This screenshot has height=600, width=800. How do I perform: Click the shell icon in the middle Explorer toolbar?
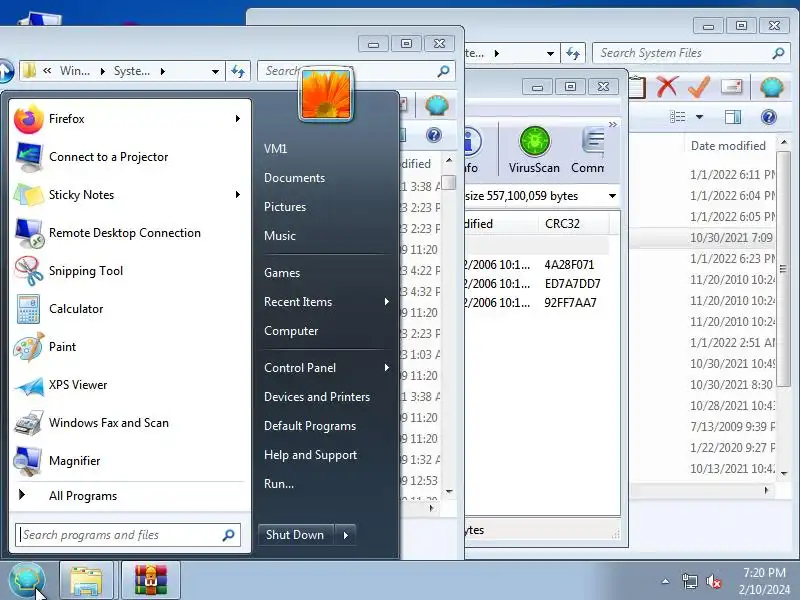[x=436, y=106]
